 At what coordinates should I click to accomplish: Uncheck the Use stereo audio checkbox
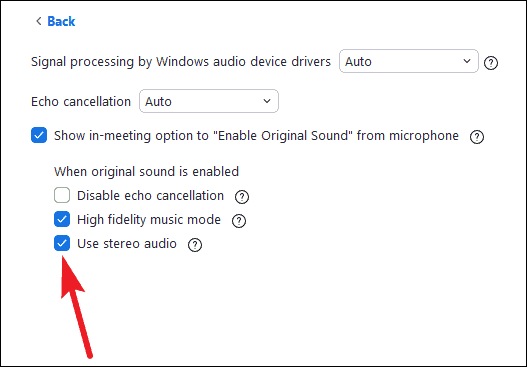(62, 243)
